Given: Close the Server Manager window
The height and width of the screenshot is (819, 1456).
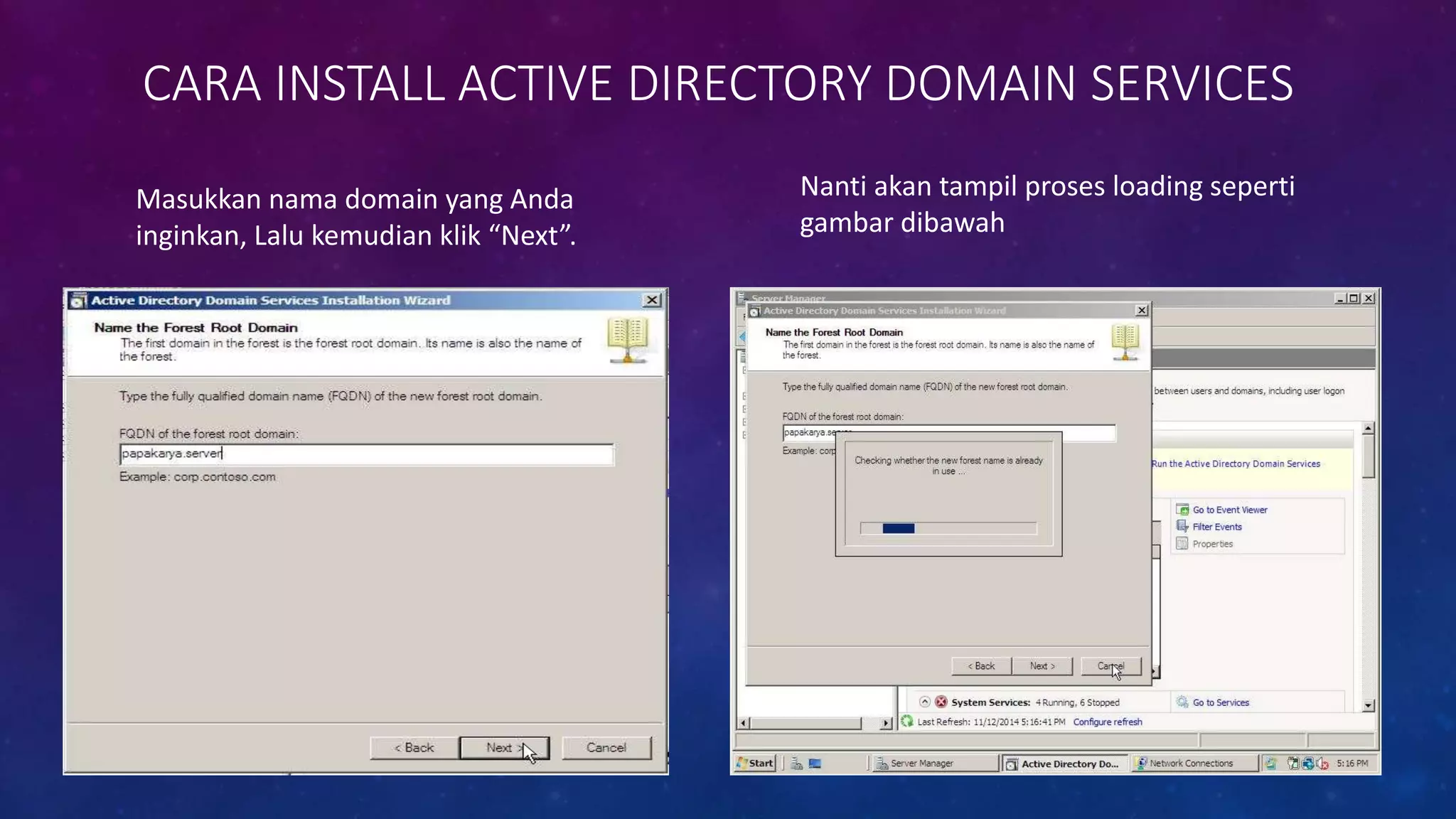Looking at the screenshot, I should coord(1368,299).
